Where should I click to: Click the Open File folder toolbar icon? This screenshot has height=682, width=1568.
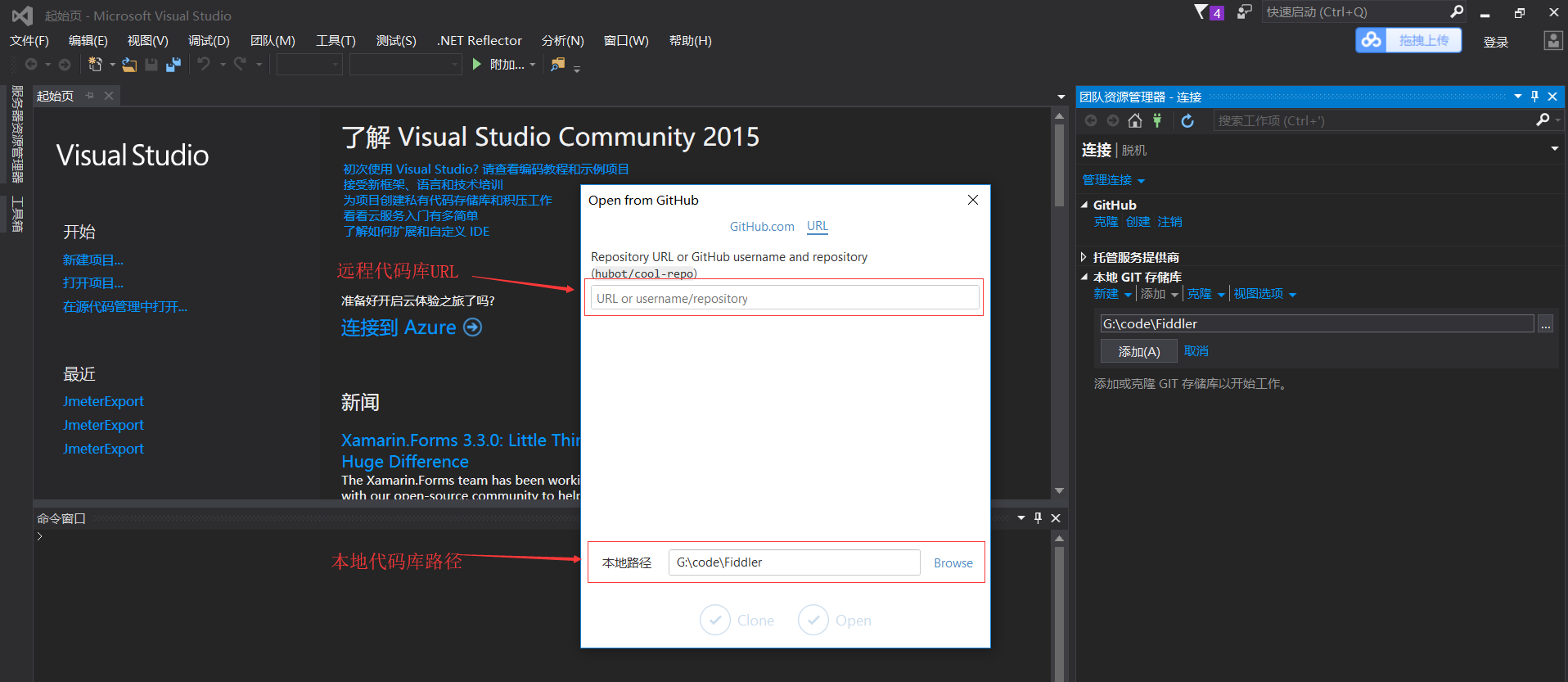point(129,65)
